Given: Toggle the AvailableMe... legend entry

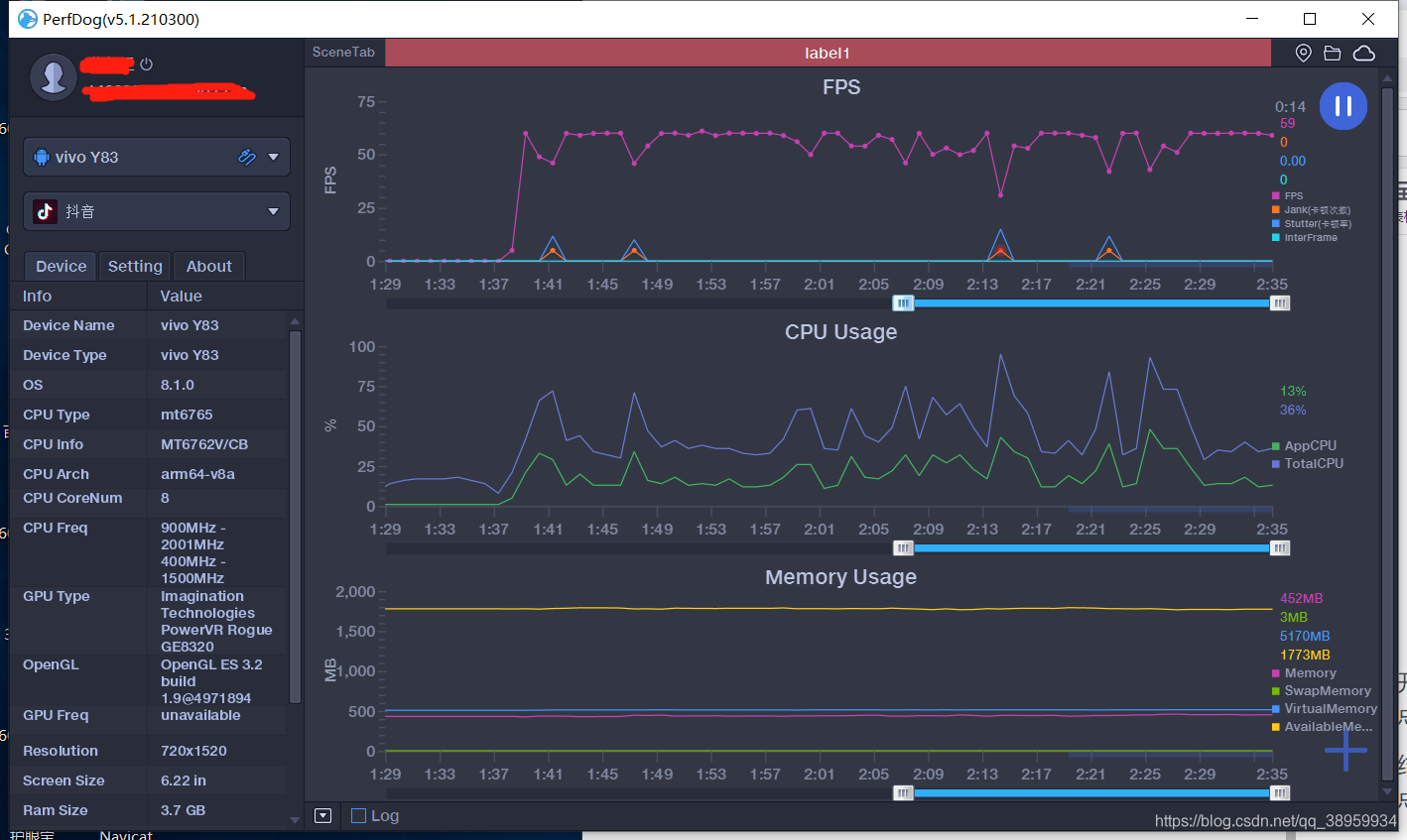Looking at the screenshot, I should click(1323, 726).
